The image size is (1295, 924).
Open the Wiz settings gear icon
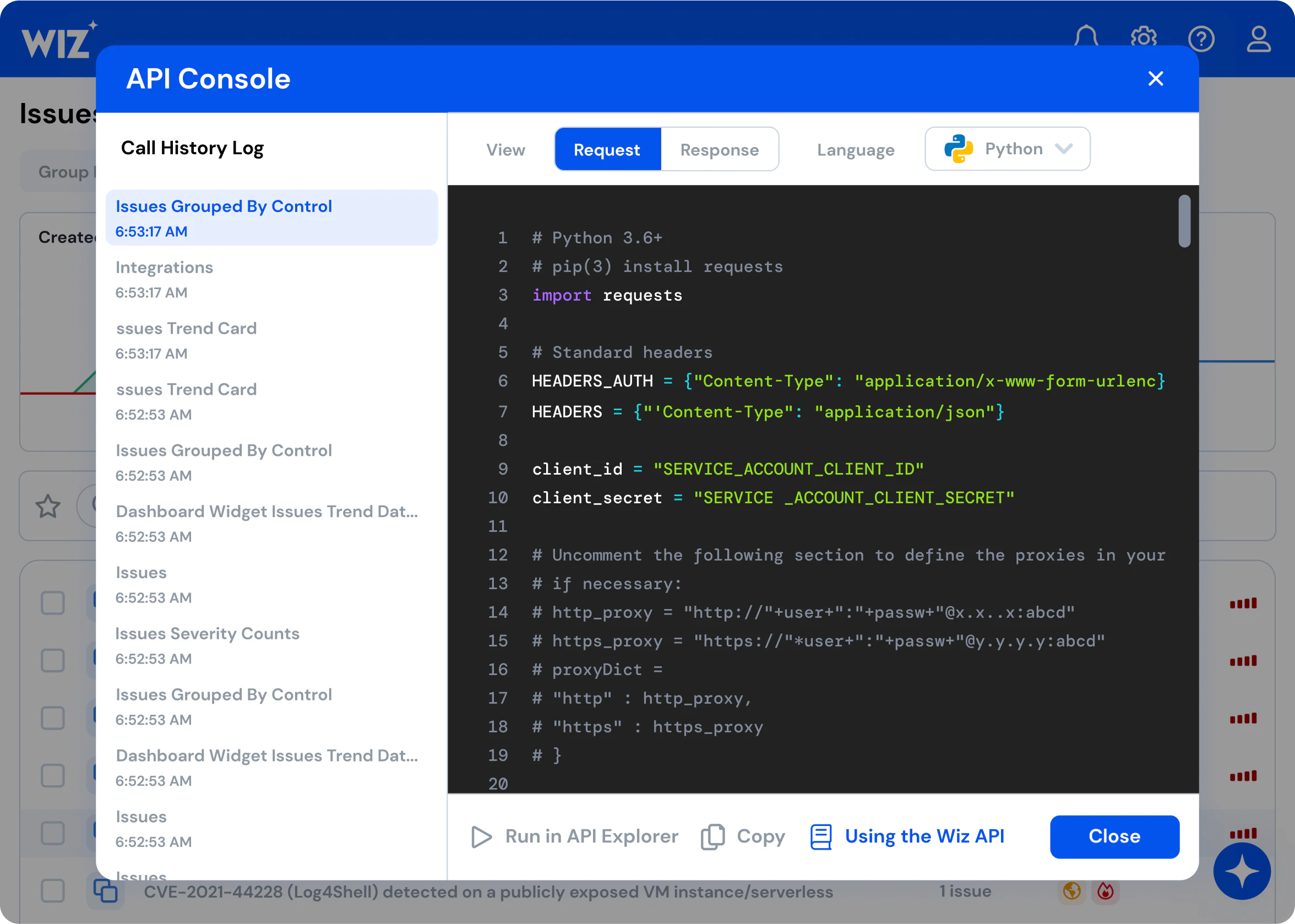(x=1144, y=38)
